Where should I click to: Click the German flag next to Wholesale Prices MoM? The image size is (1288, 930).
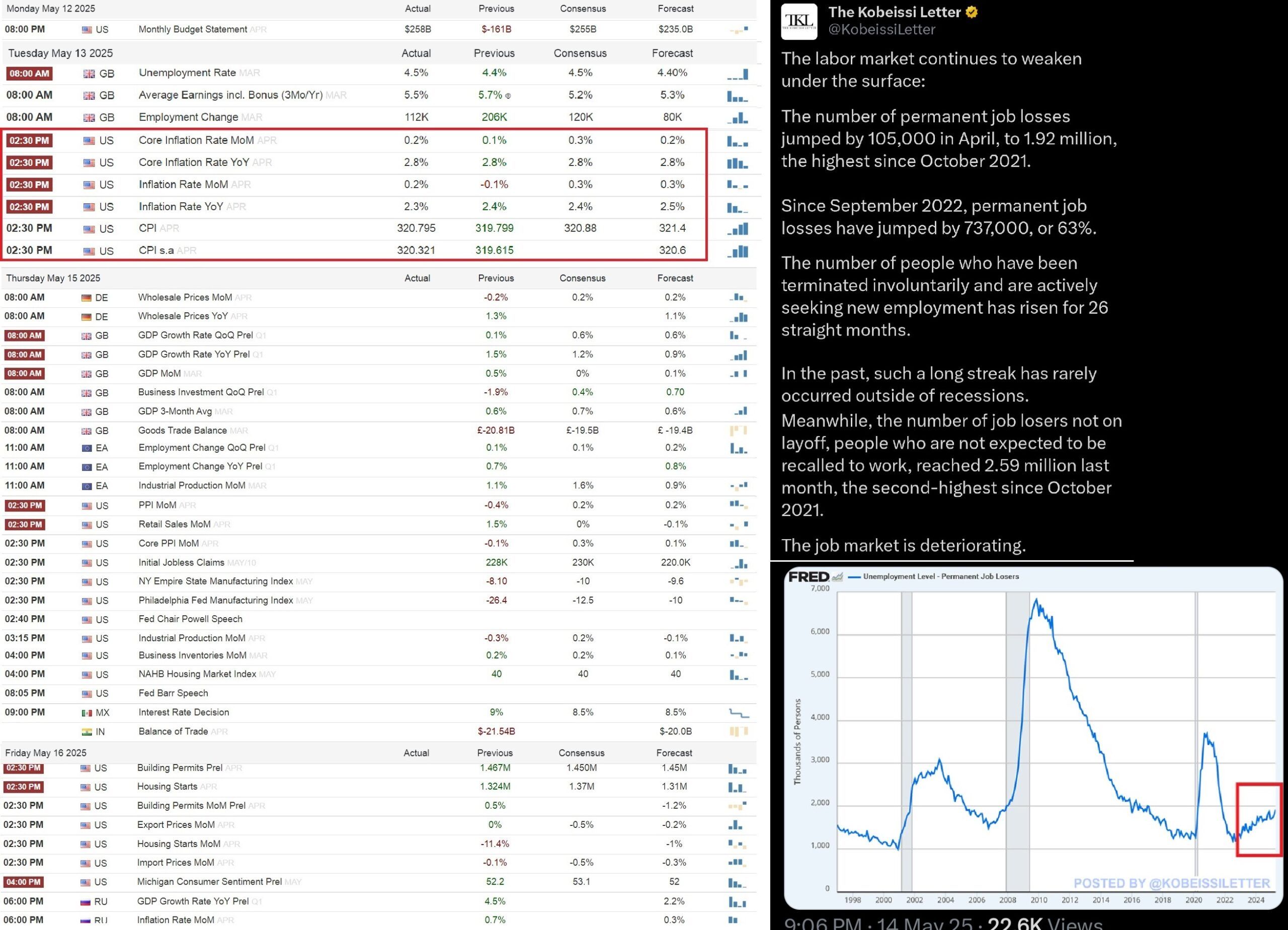[x=87, y=298]
